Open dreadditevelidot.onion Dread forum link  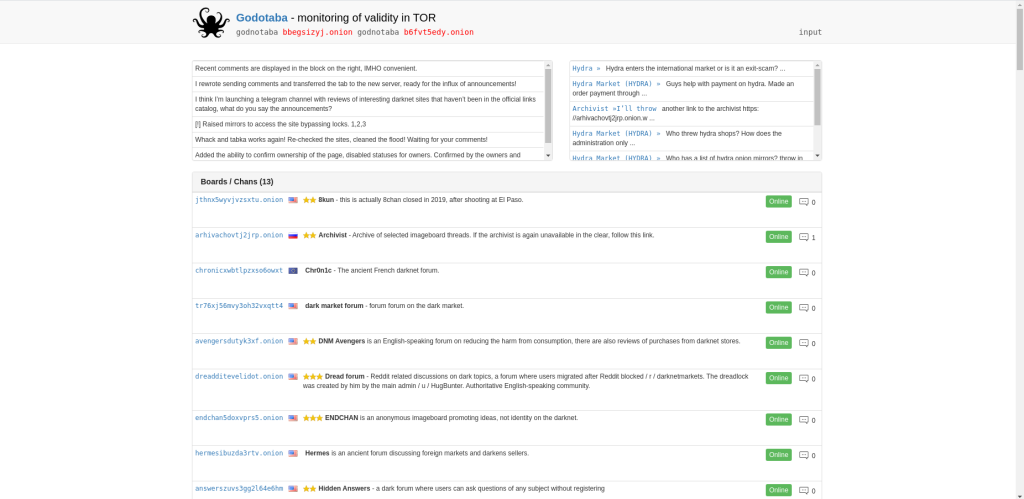click(239, 376)
